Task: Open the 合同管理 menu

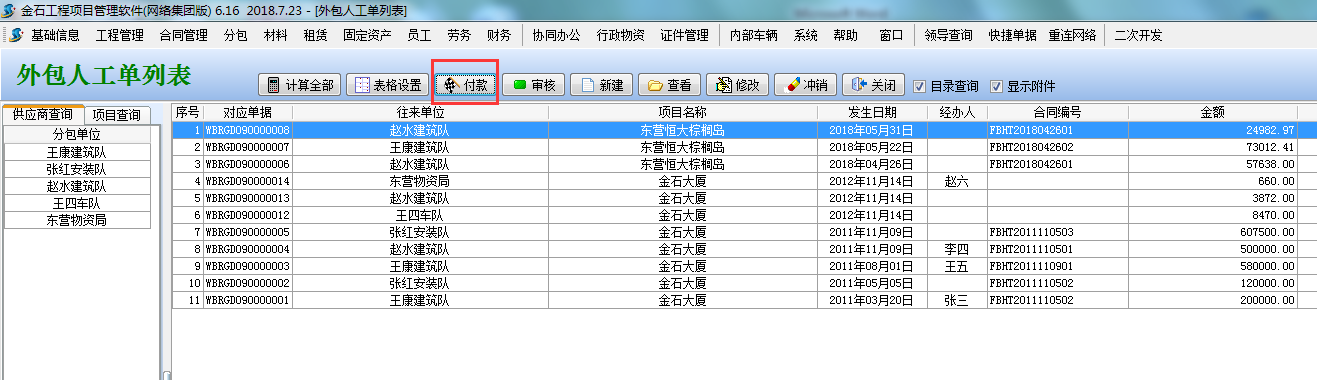Action: point(183,35)
